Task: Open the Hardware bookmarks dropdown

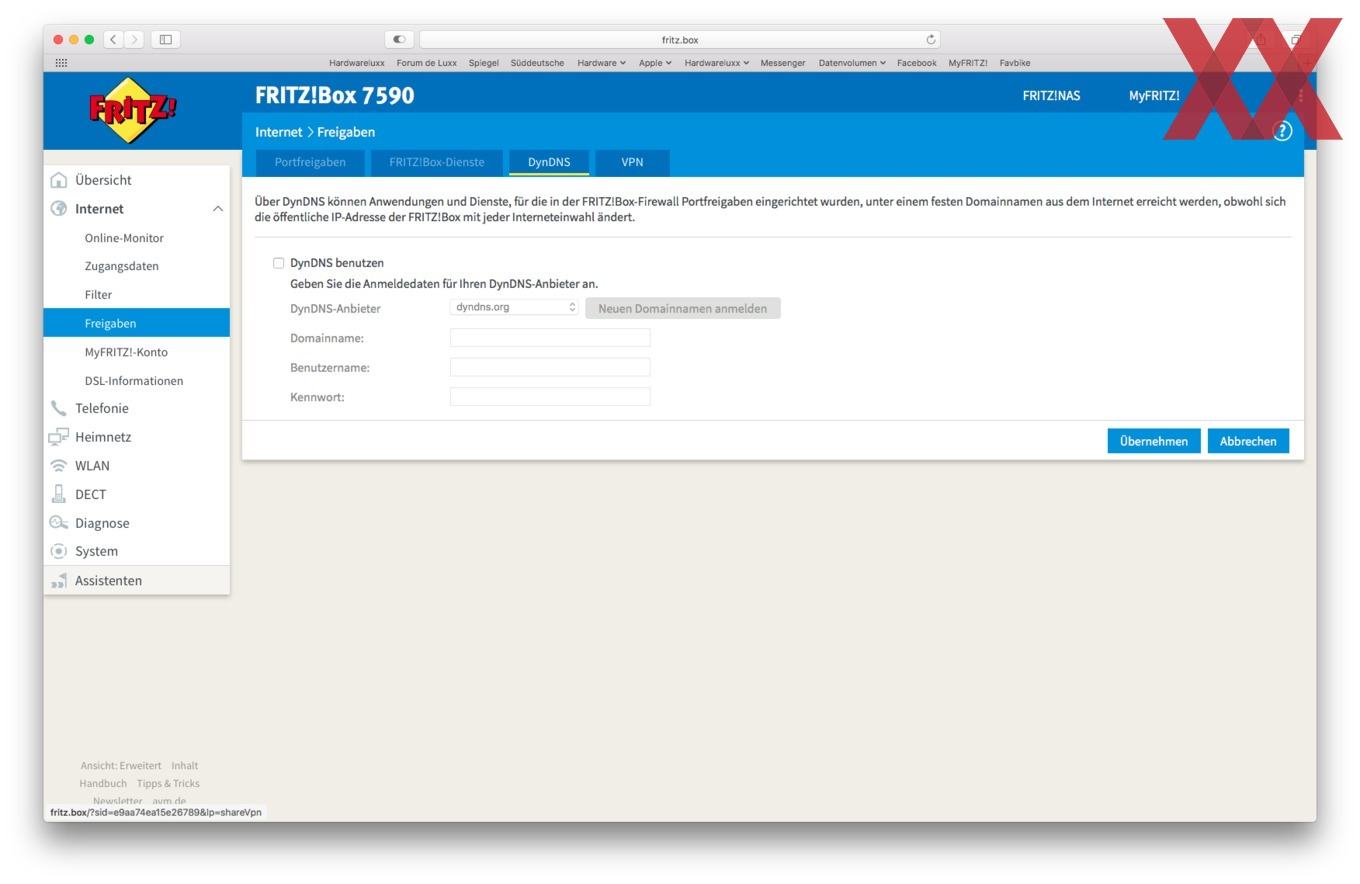Action: pos(602,63)
